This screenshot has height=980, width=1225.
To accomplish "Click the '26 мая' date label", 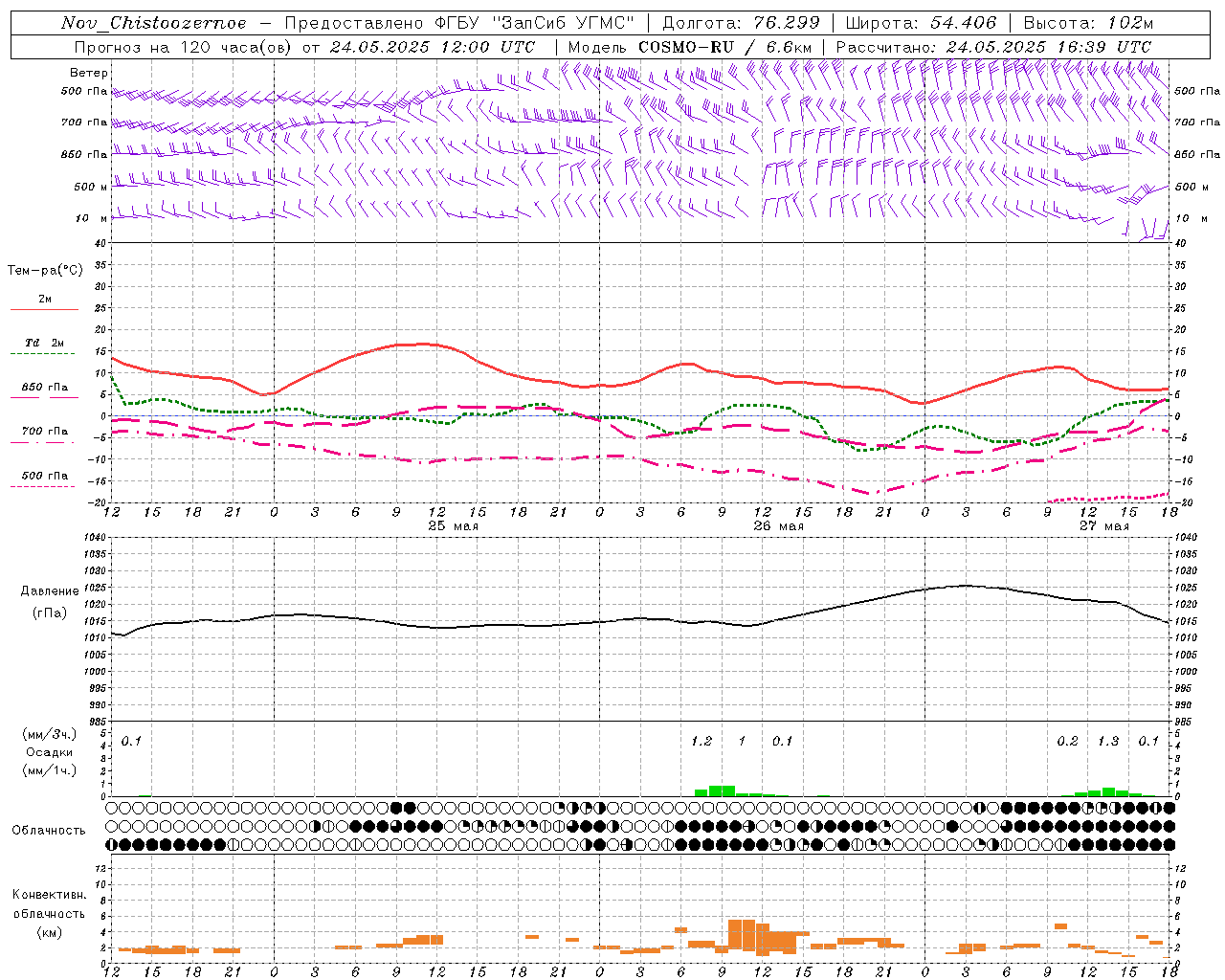I will click(778, 526).
